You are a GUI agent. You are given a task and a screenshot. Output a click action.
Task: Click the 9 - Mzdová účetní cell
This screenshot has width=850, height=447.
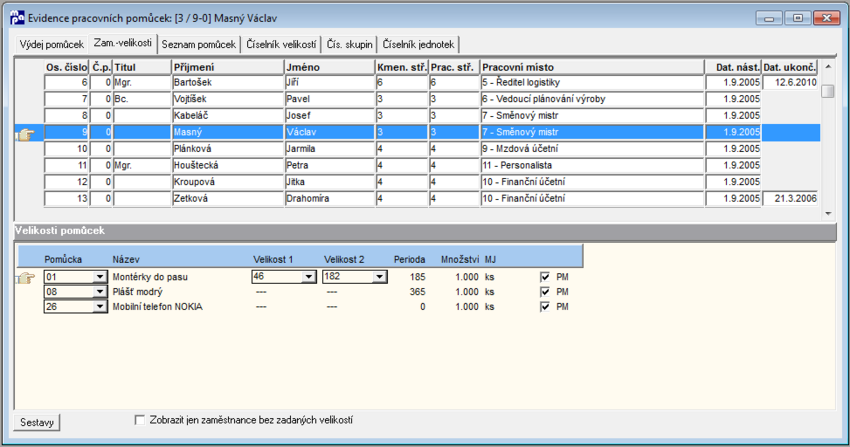coord(592,148)
